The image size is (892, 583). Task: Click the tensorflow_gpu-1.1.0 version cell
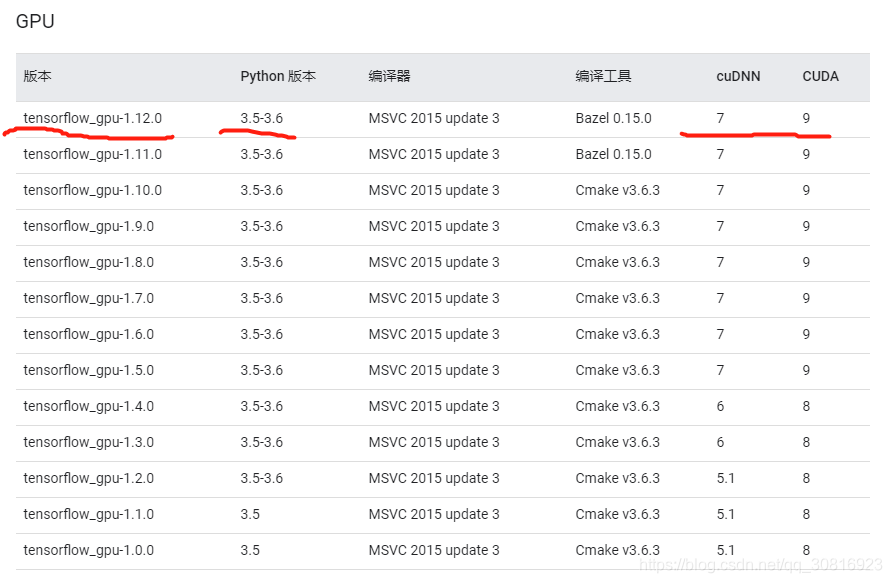point(89,514)
